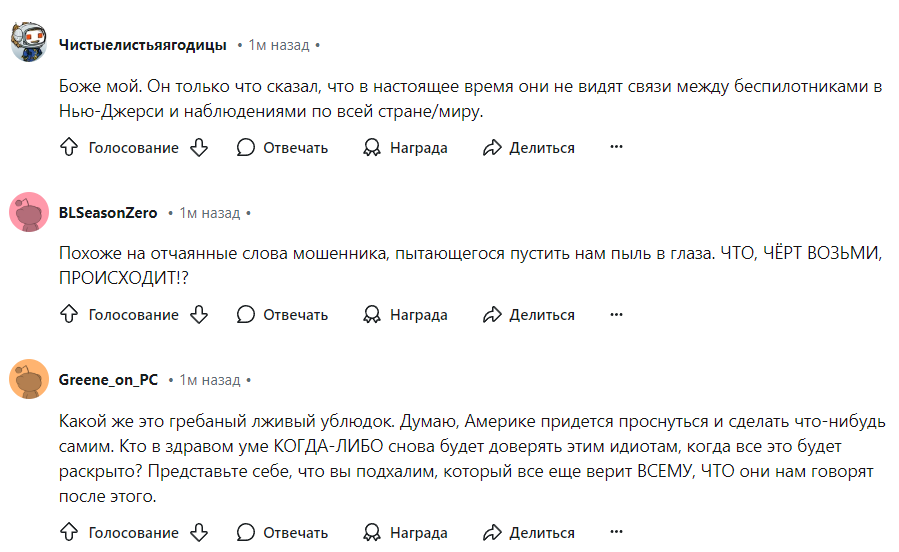Upvote the Greene_on_PC comment
The image size is (899, 552).
point(69,532)
